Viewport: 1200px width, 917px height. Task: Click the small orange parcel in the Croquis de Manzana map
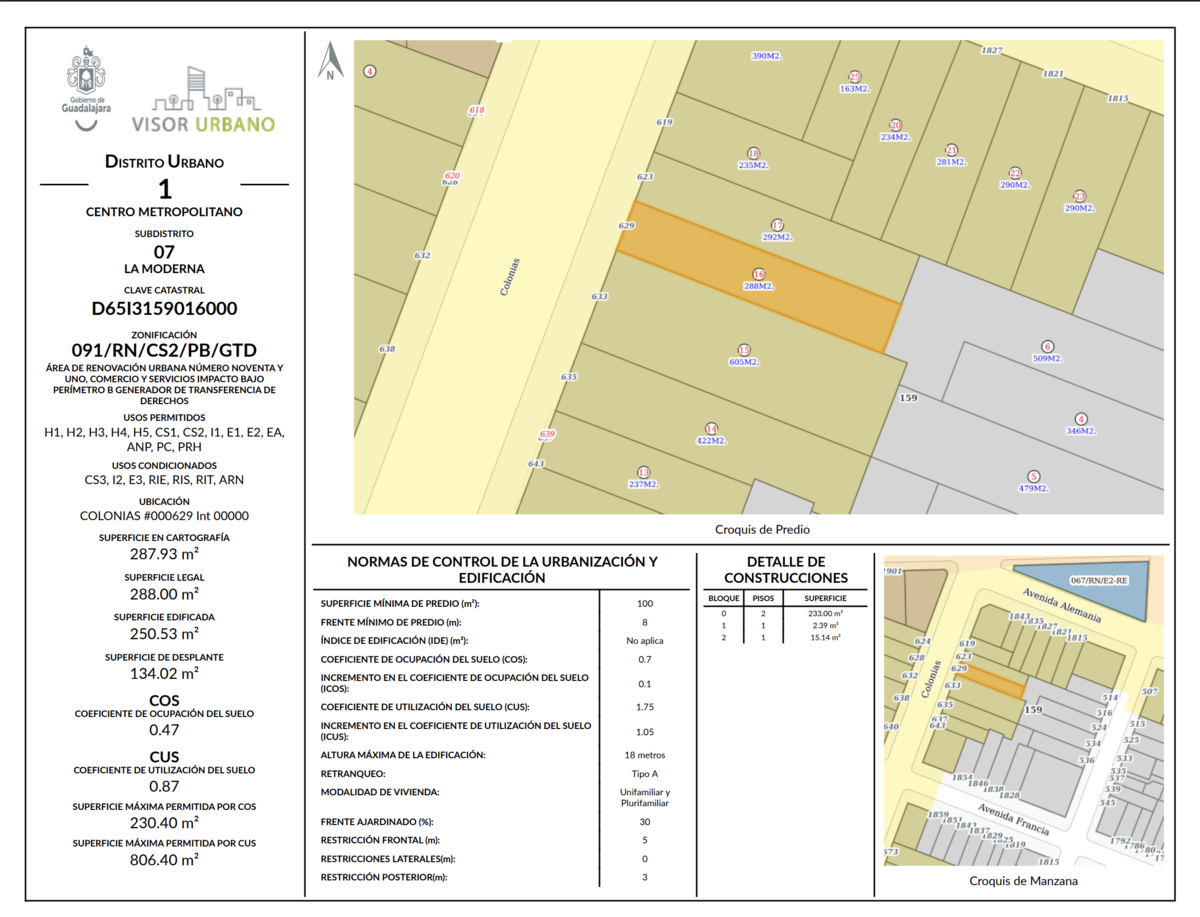993,681
